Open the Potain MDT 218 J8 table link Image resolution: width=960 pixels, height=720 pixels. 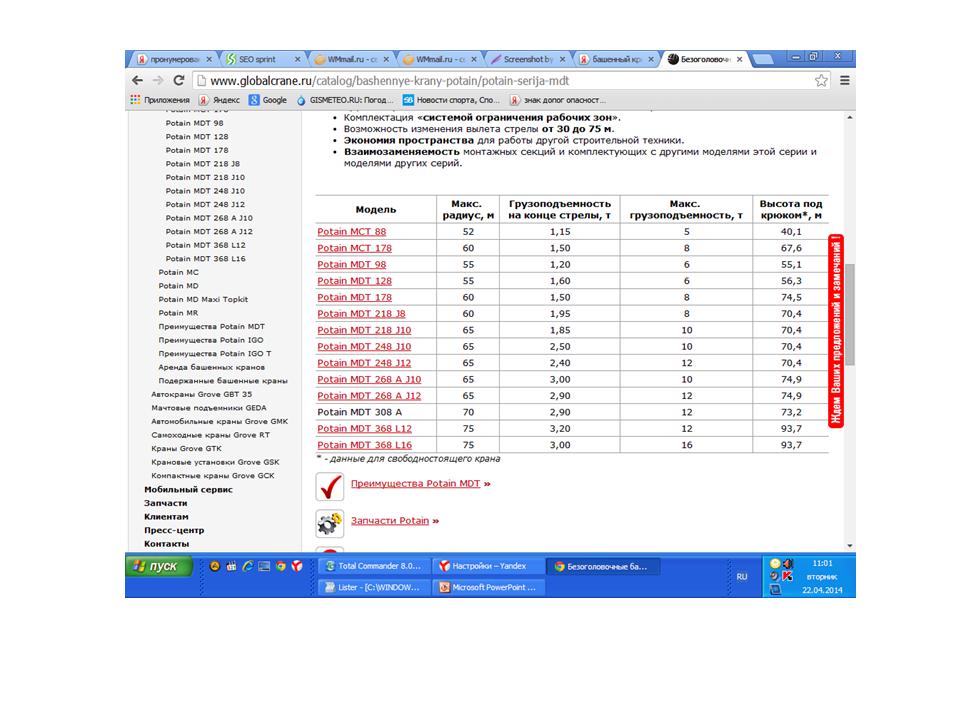[x=361, y=313]
